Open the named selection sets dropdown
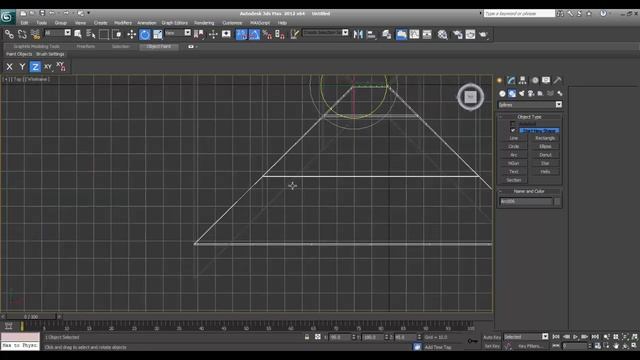 click(325, 33)
